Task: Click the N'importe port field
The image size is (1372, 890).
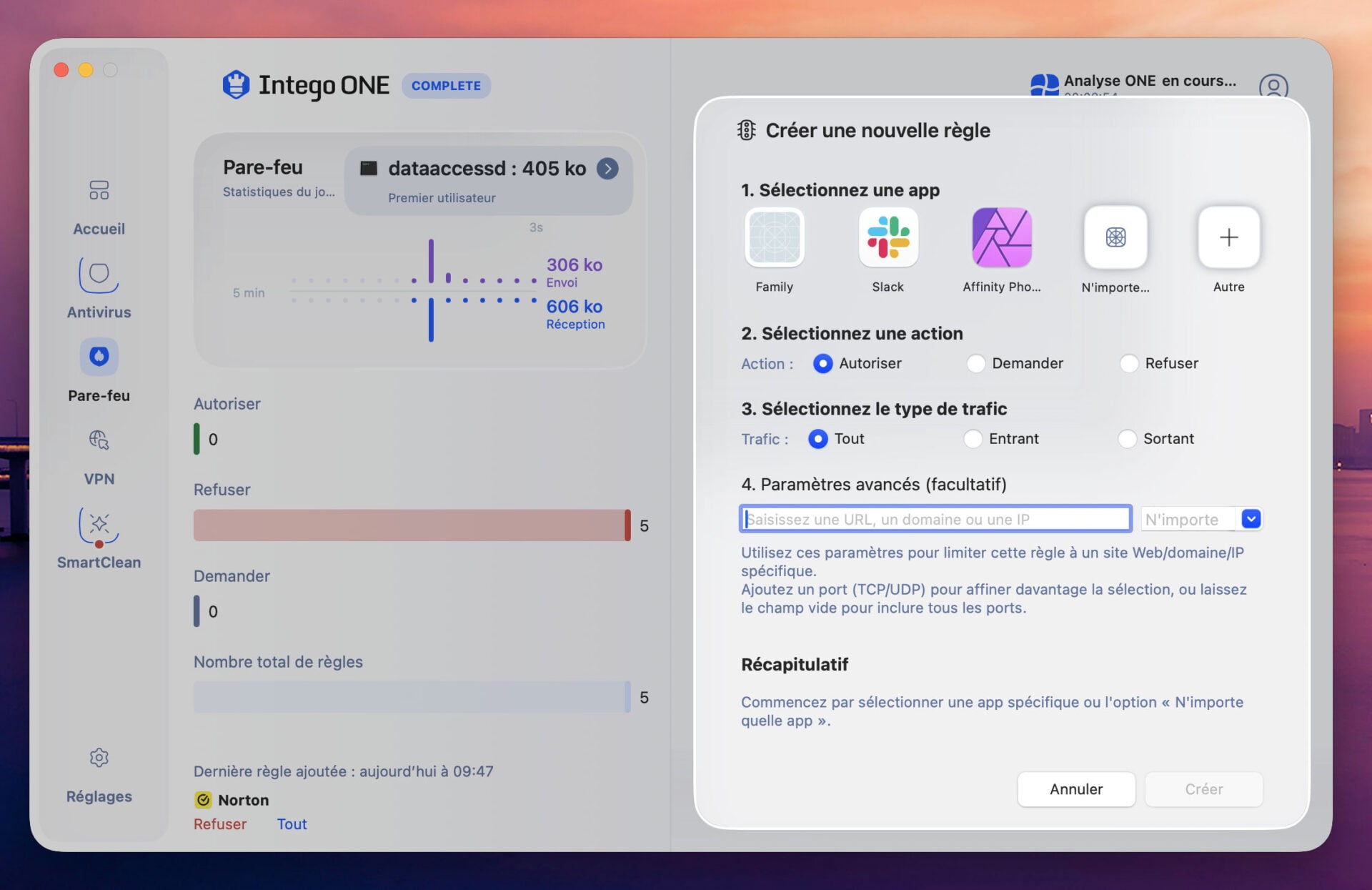Action: (1188, 519)
